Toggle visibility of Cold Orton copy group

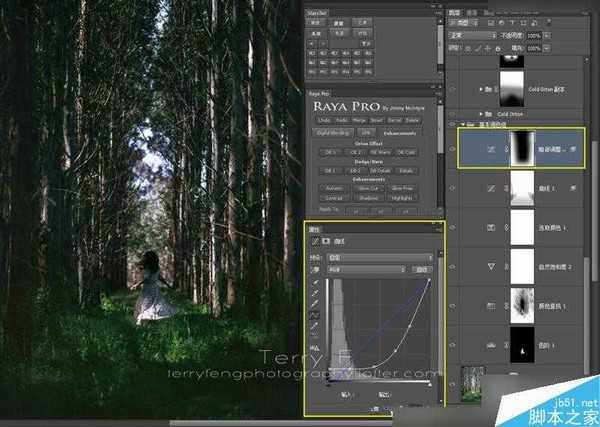pyautogui.click(x=452, y=89)
